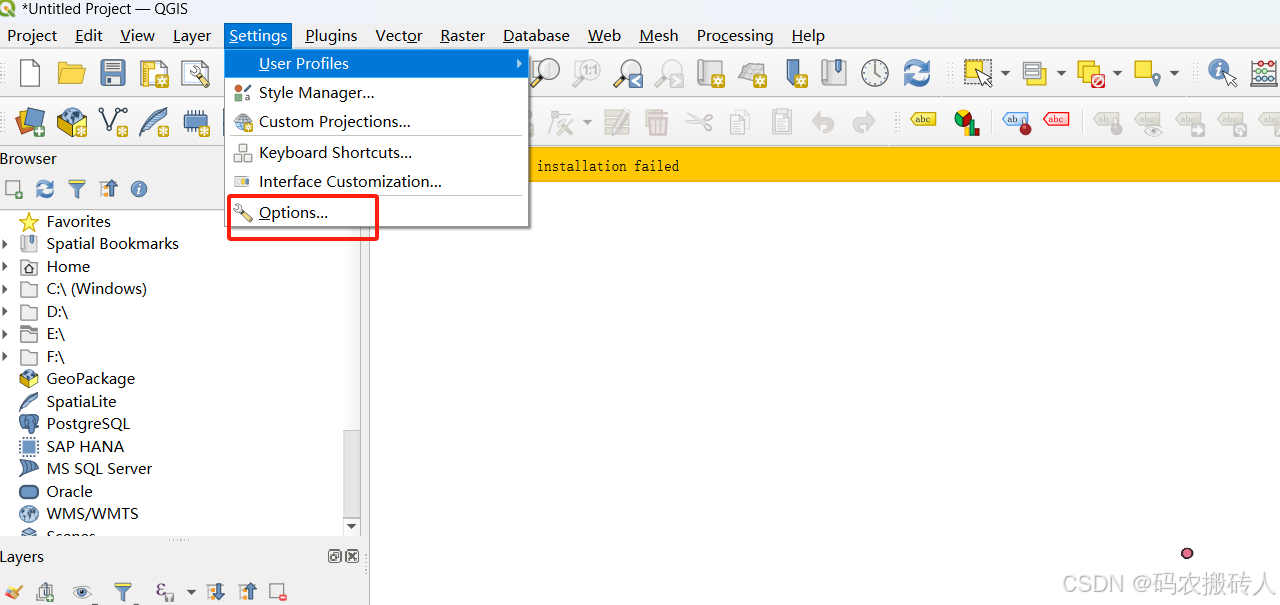Viewport: 1280px width, 605px height.
Task: Select the GeoPackage browser item
Action: pyautogui.click(x=77, y=379)
